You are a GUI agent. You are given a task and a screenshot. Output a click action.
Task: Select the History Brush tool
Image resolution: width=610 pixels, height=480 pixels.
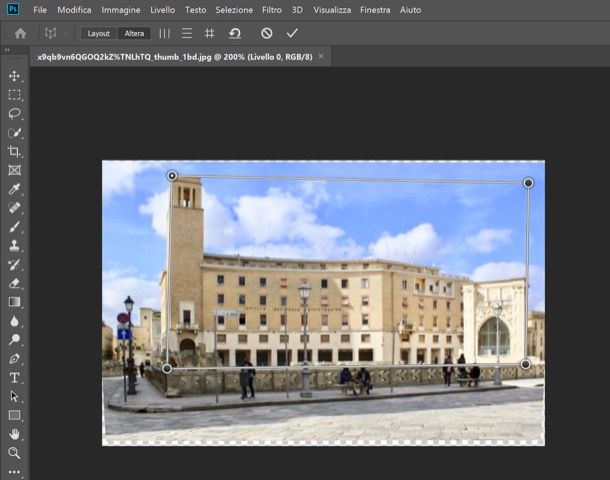pos(14,265)
